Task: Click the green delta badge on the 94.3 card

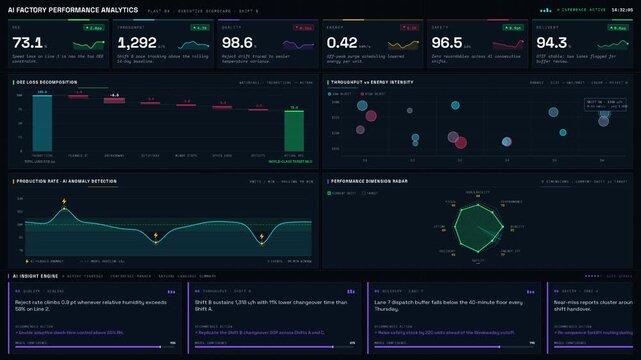Action: click(618, 28)
